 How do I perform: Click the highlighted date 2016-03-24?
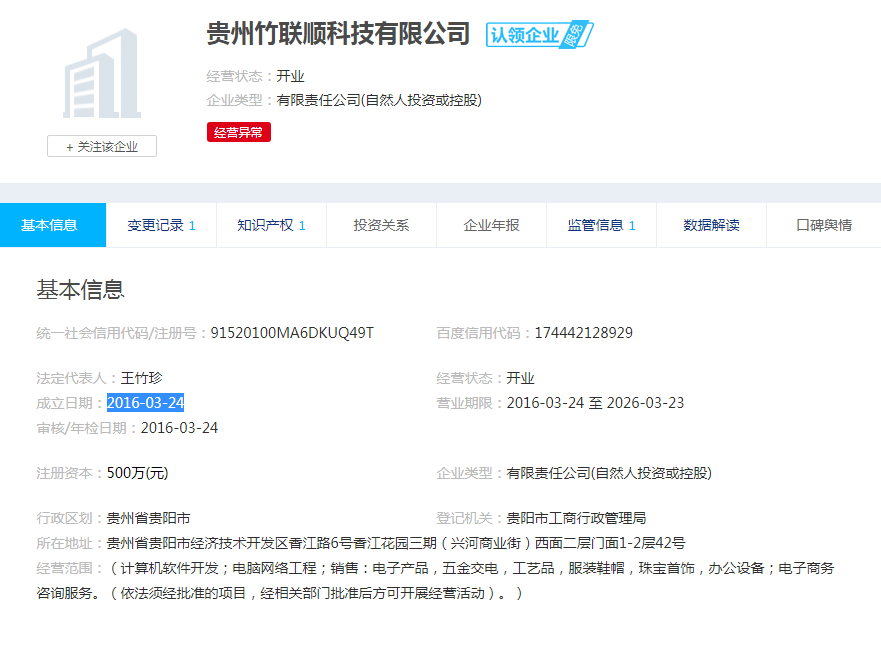145,403
